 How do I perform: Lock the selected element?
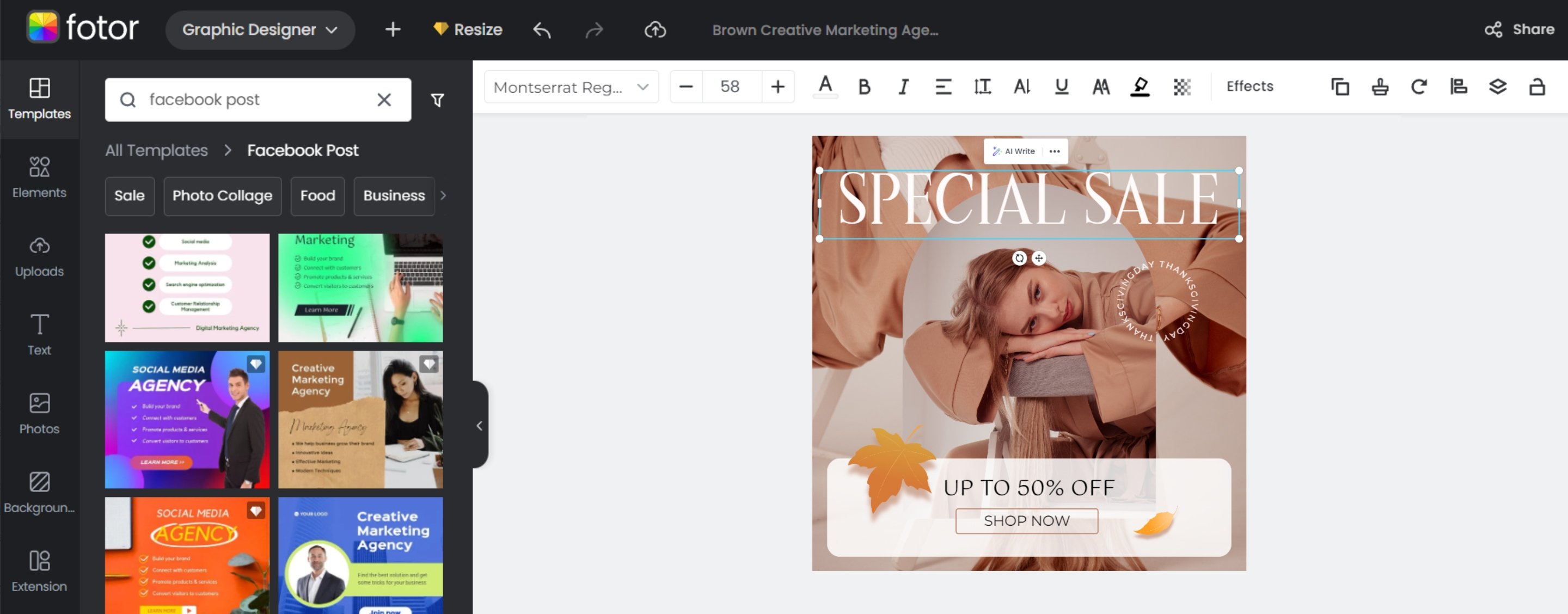point(1536,87)
